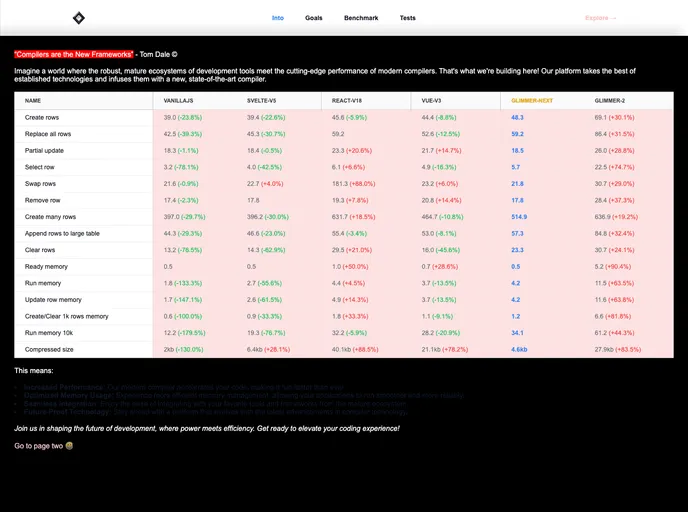Click the Swap rows label
Viewport: 688px width, 512px height.
point(40,184)
